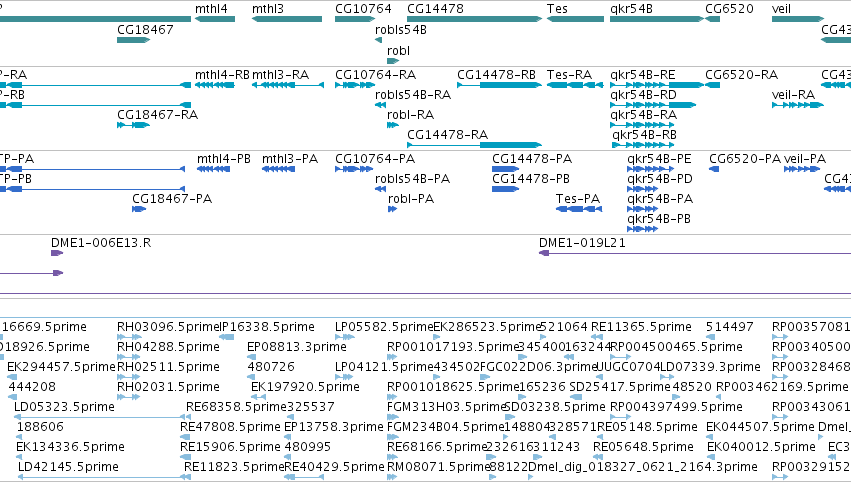Click the mthl4 gene label

pyautogui.click(x=211, y=9)
